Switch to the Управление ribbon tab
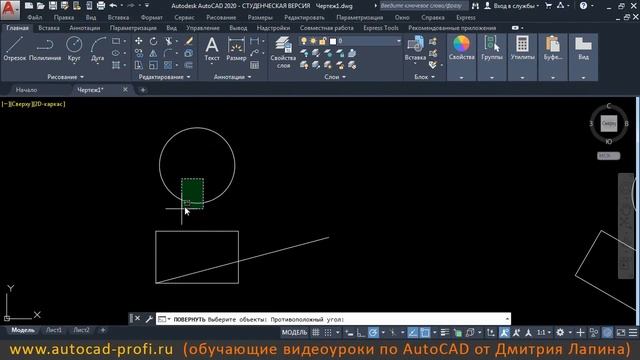The width and height of the screenshot is (640, 360). [202, 28]
